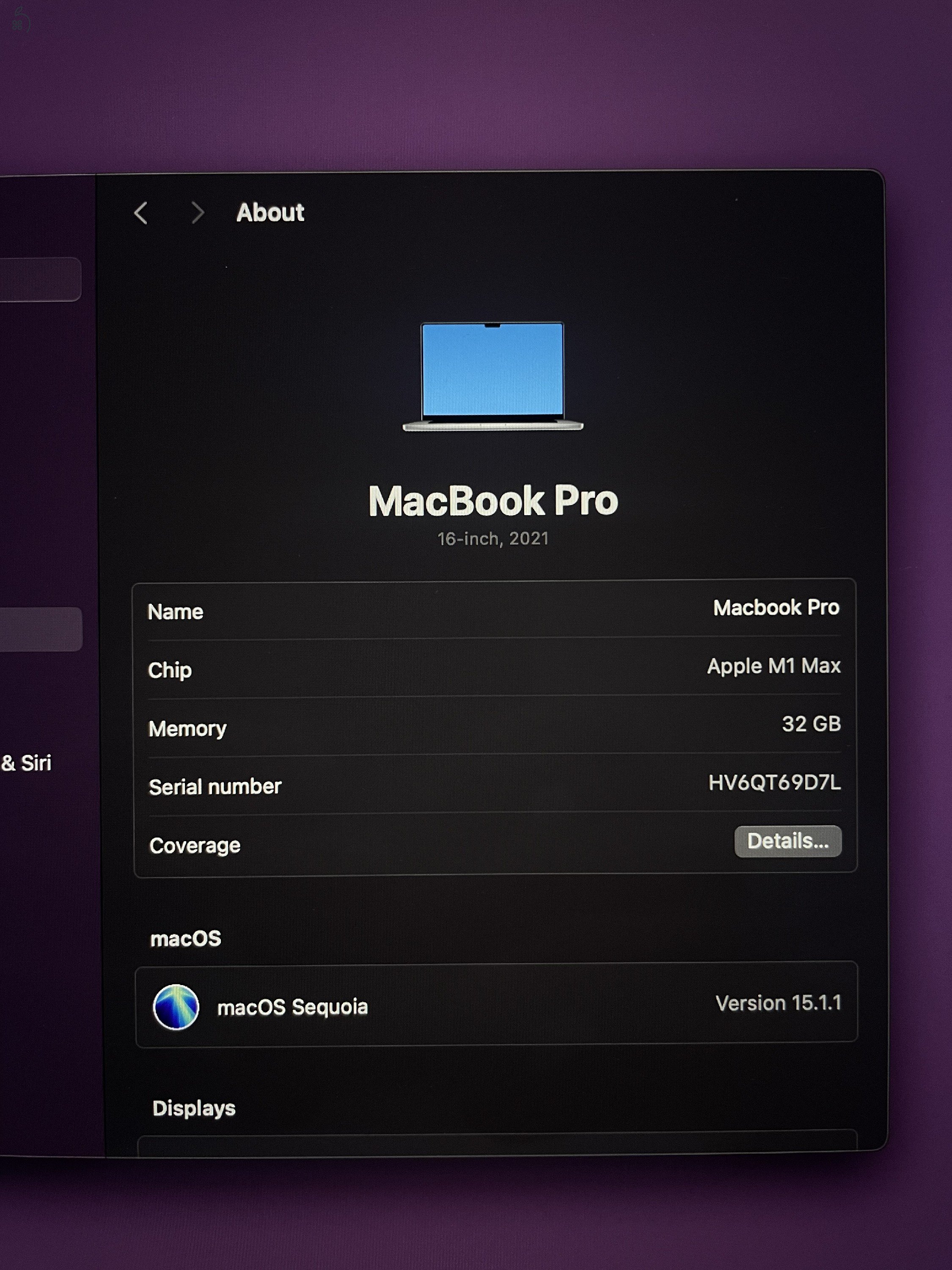952x1270 pixels.
Task: Click the 'Name' row label
Action: coord(176,612)
